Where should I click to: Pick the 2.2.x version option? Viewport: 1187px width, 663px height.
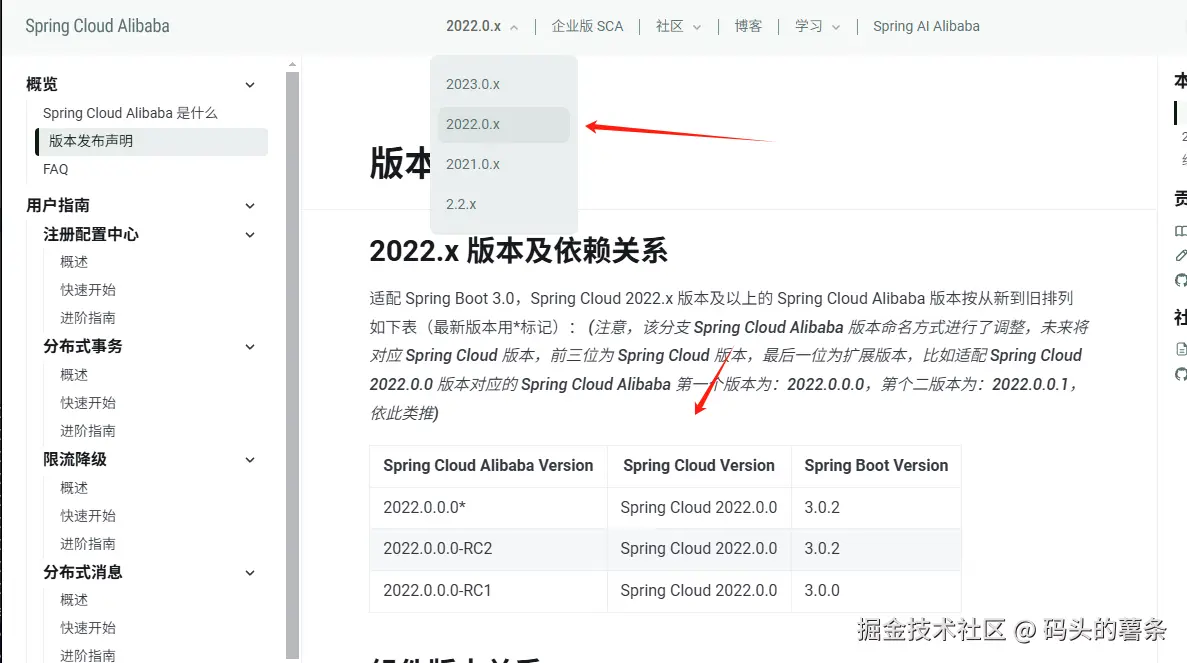(503, 204)
